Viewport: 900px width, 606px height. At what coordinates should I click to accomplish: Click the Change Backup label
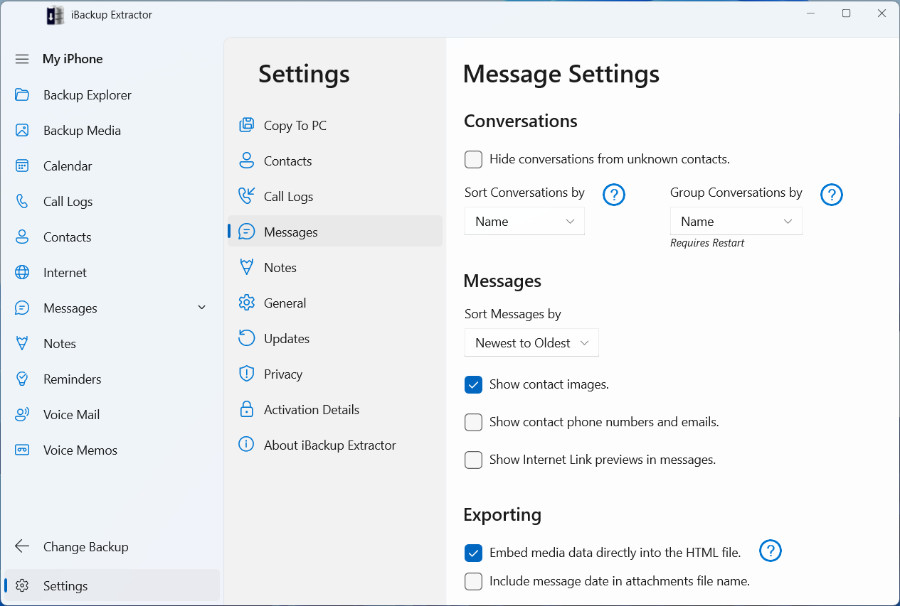coord(86,547)
